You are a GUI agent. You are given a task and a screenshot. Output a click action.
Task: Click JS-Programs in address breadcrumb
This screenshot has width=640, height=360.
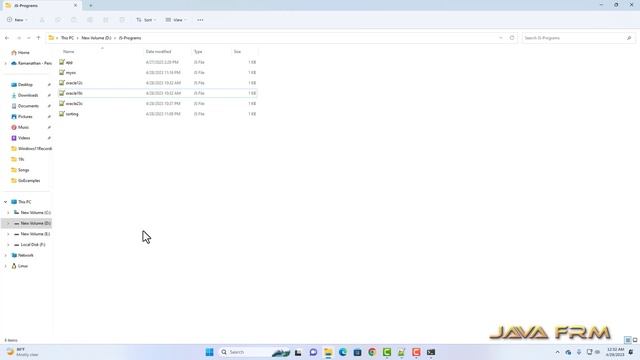tap(130, 38)
